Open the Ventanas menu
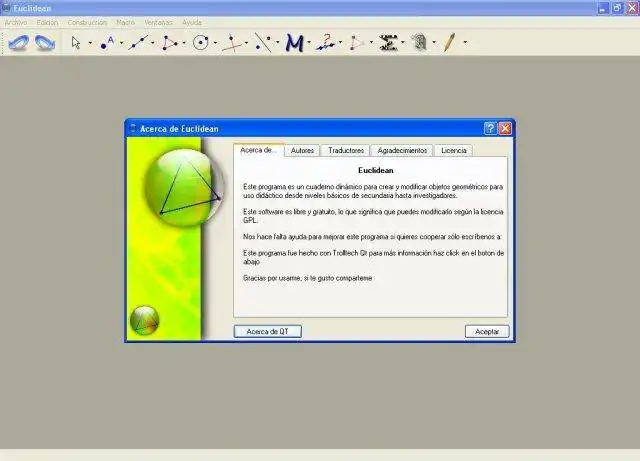 point(158,22)
